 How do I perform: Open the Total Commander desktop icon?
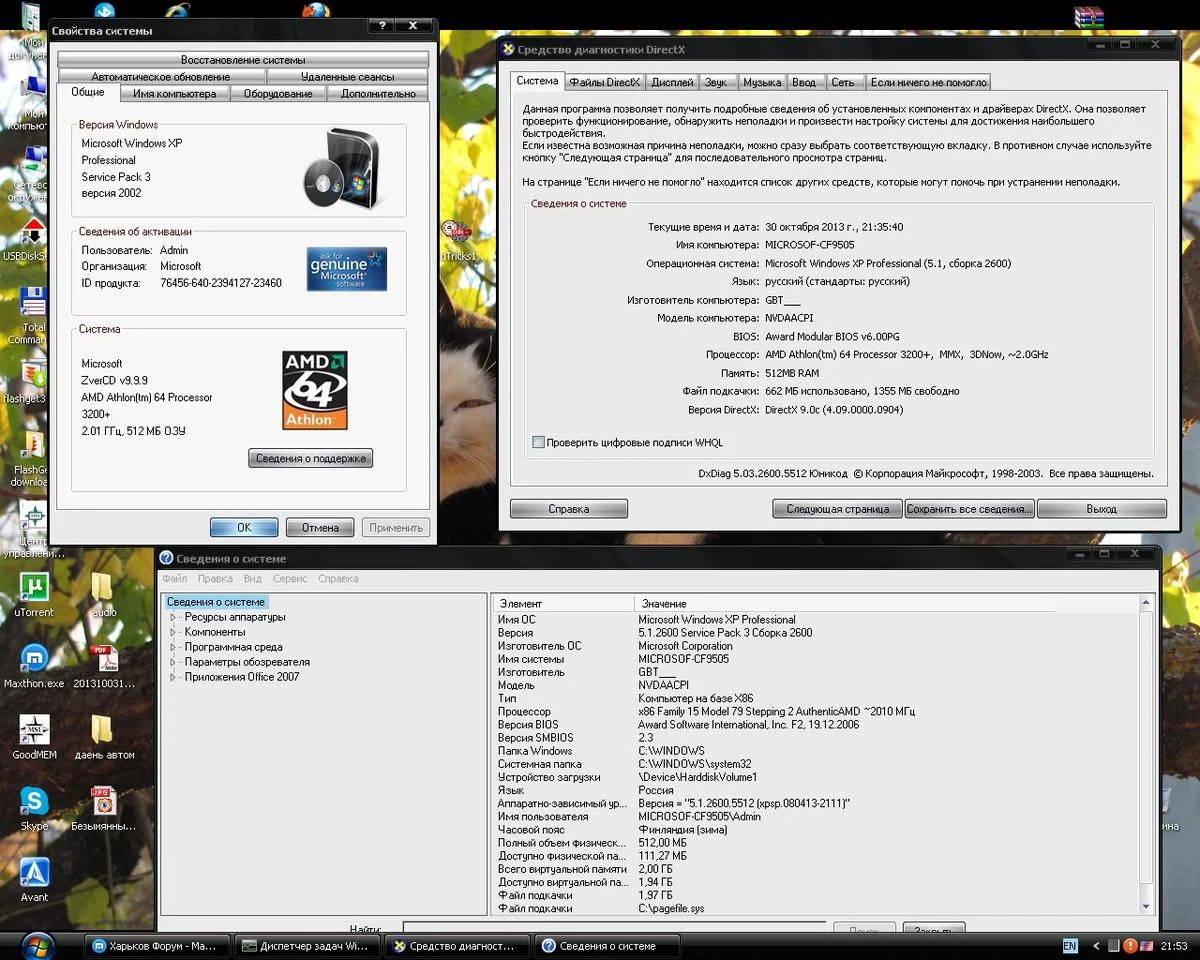point(34,302)
